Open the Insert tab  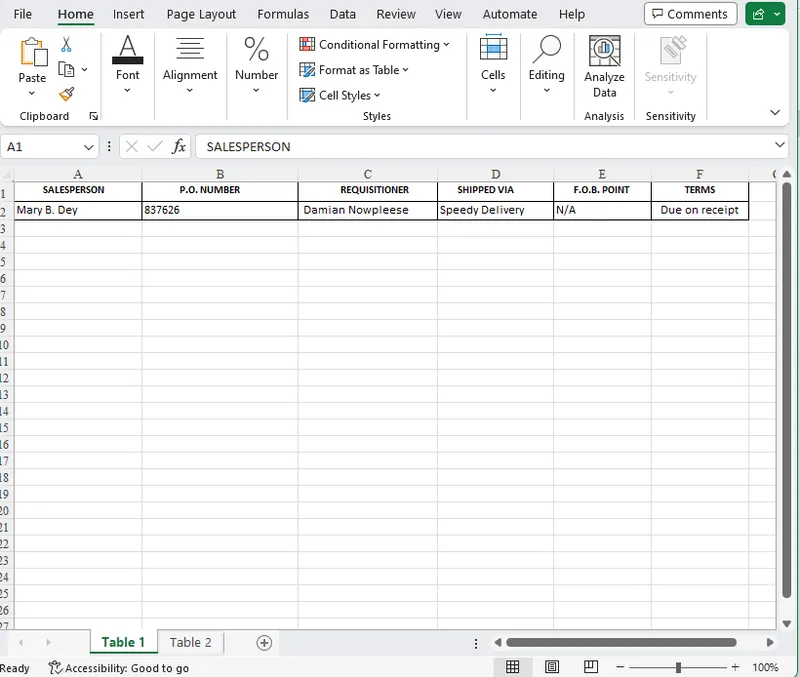(x=129, y=14)
